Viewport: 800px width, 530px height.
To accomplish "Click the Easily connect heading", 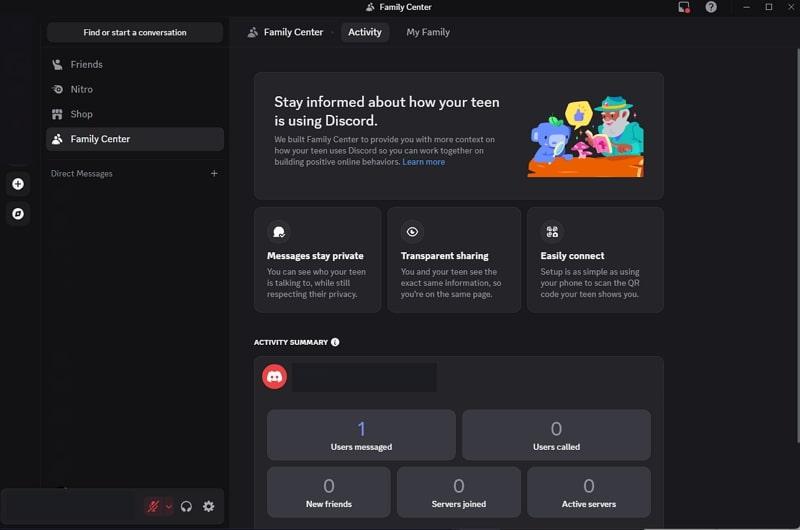I will point(572,256).
